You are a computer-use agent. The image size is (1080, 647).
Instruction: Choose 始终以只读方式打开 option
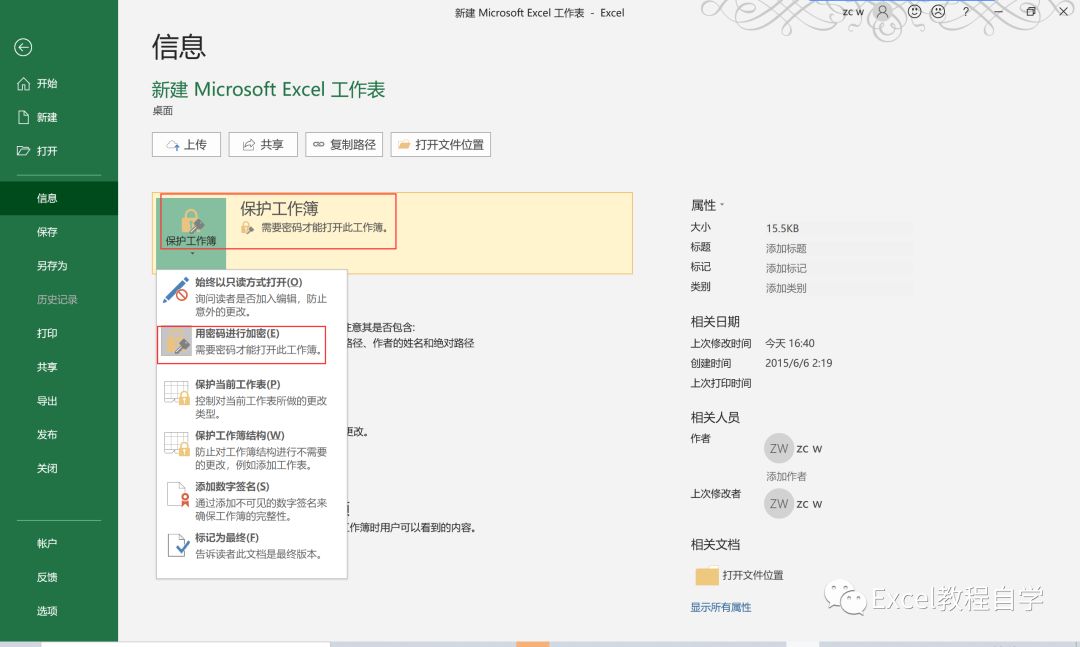click(251, 296)
